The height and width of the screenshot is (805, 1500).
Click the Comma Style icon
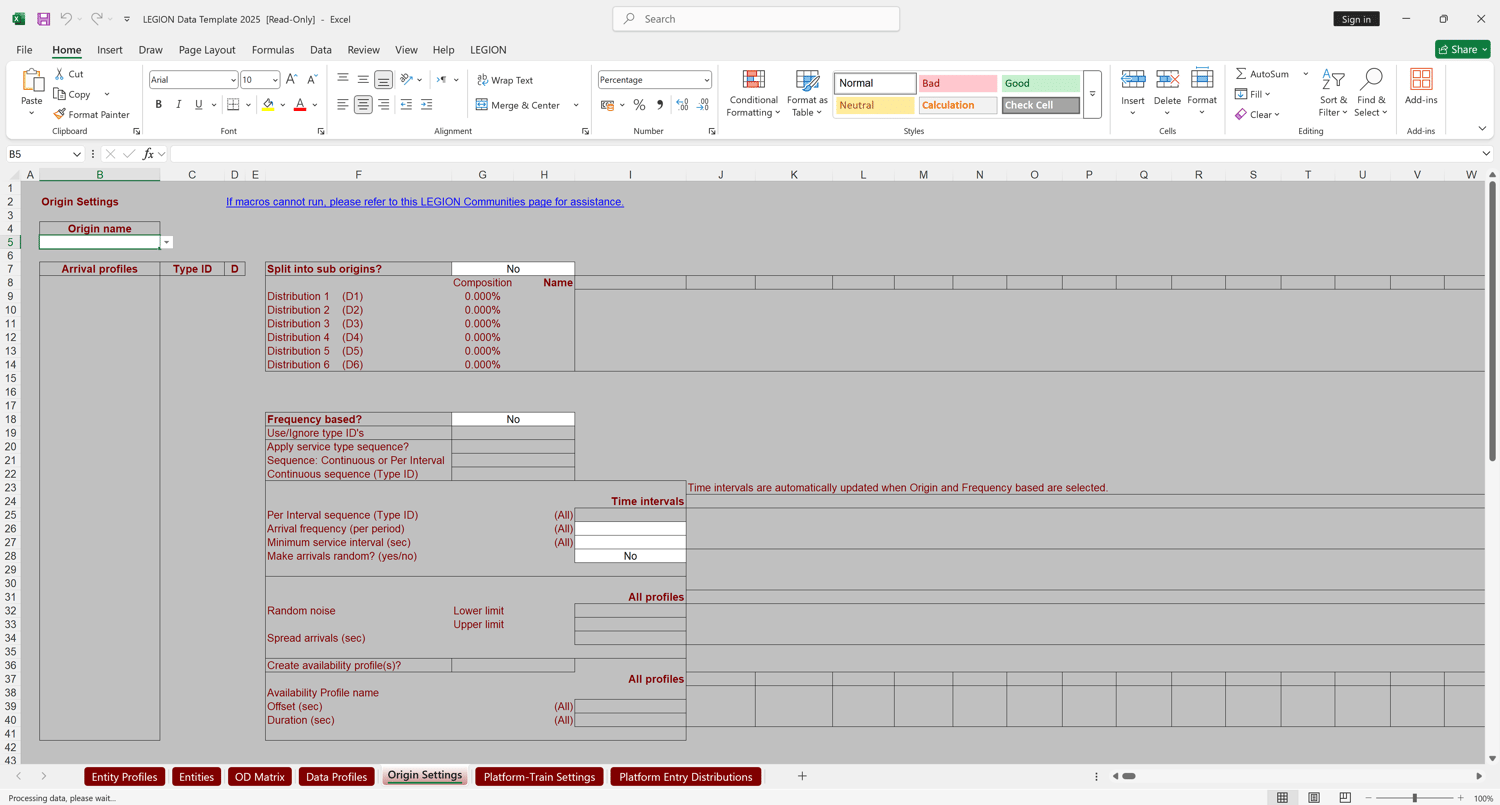tap(660, 105)
